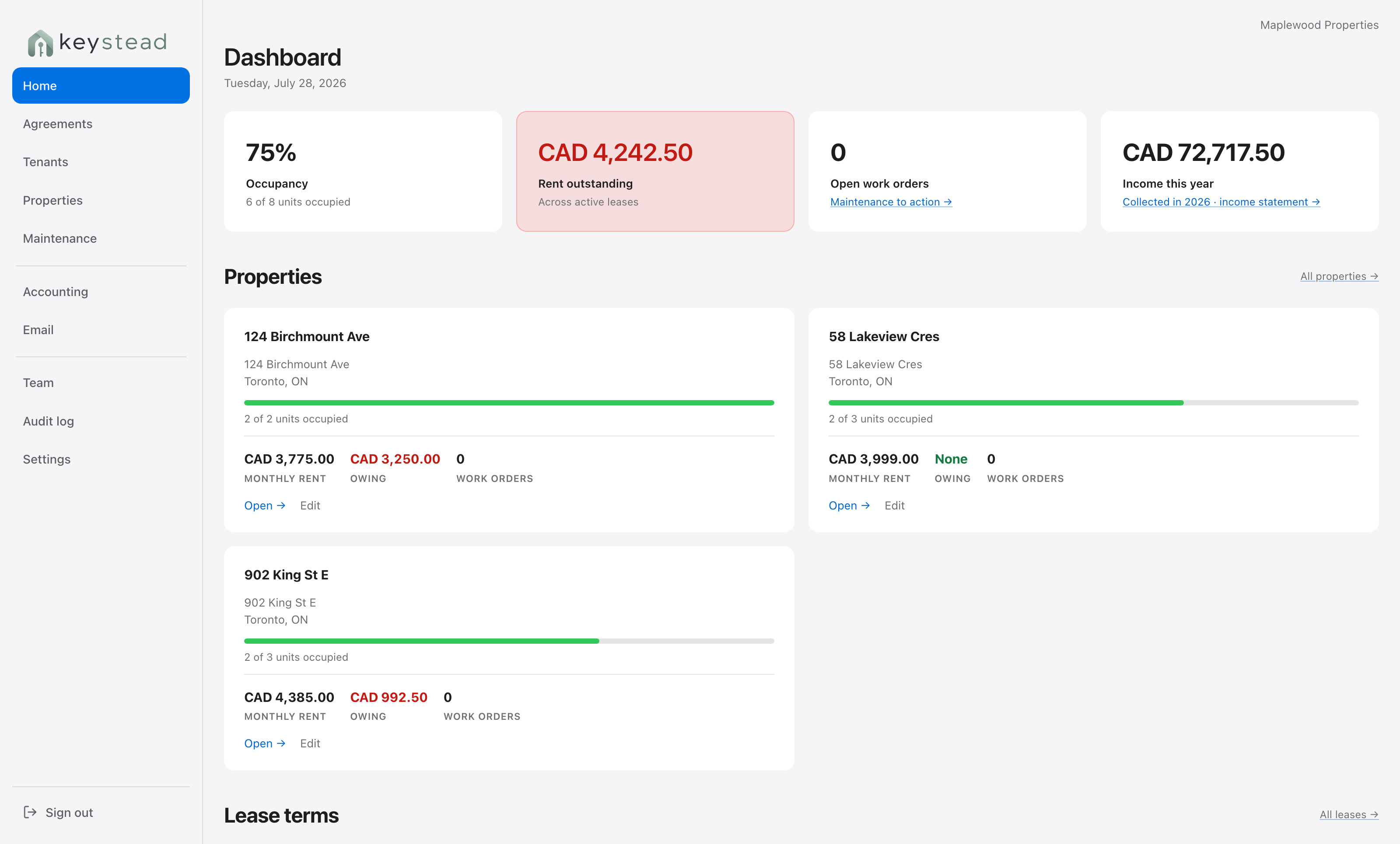Image resolution: width=1400 pixels, height=844 pixels.
Task: Click the Maplewood Properties account name
Action: [x=1319, y=25]
